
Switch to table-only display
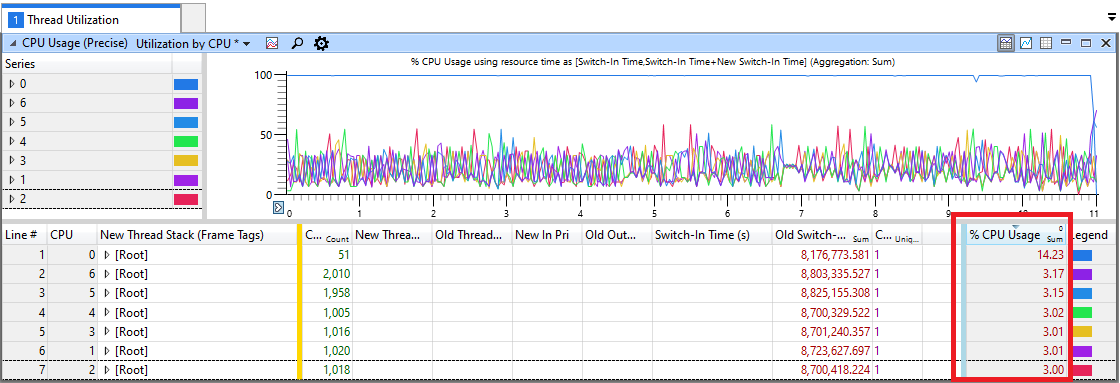(x=1046, y=43)
